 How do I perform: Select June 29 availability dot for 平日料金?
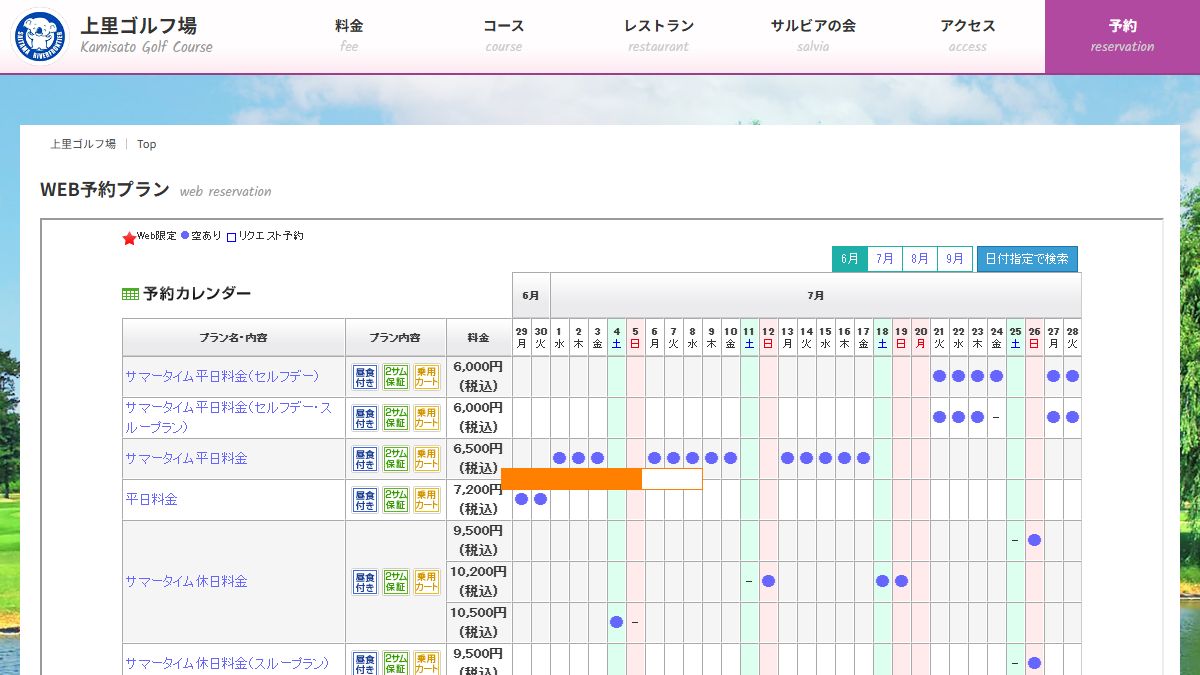[521, 499]
